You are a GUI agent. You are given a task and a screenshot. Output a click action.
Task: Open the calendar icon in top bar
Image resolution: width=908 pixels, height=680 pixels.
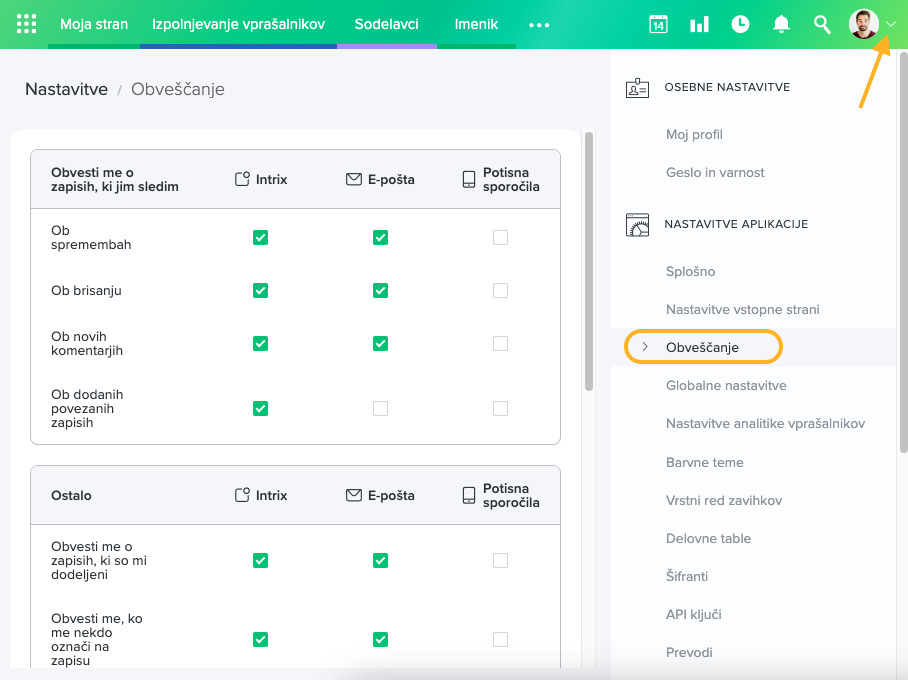click(x=658, y=25)
